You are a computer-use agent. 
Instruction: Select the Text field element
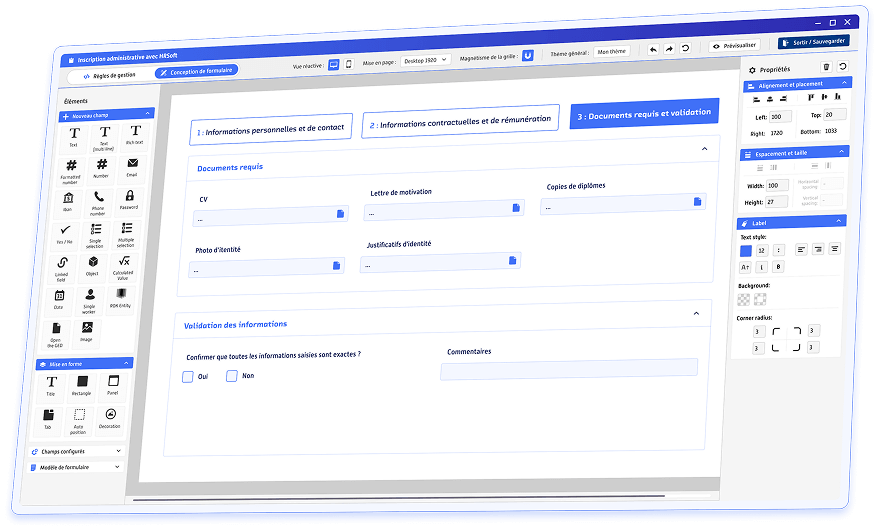74,137
